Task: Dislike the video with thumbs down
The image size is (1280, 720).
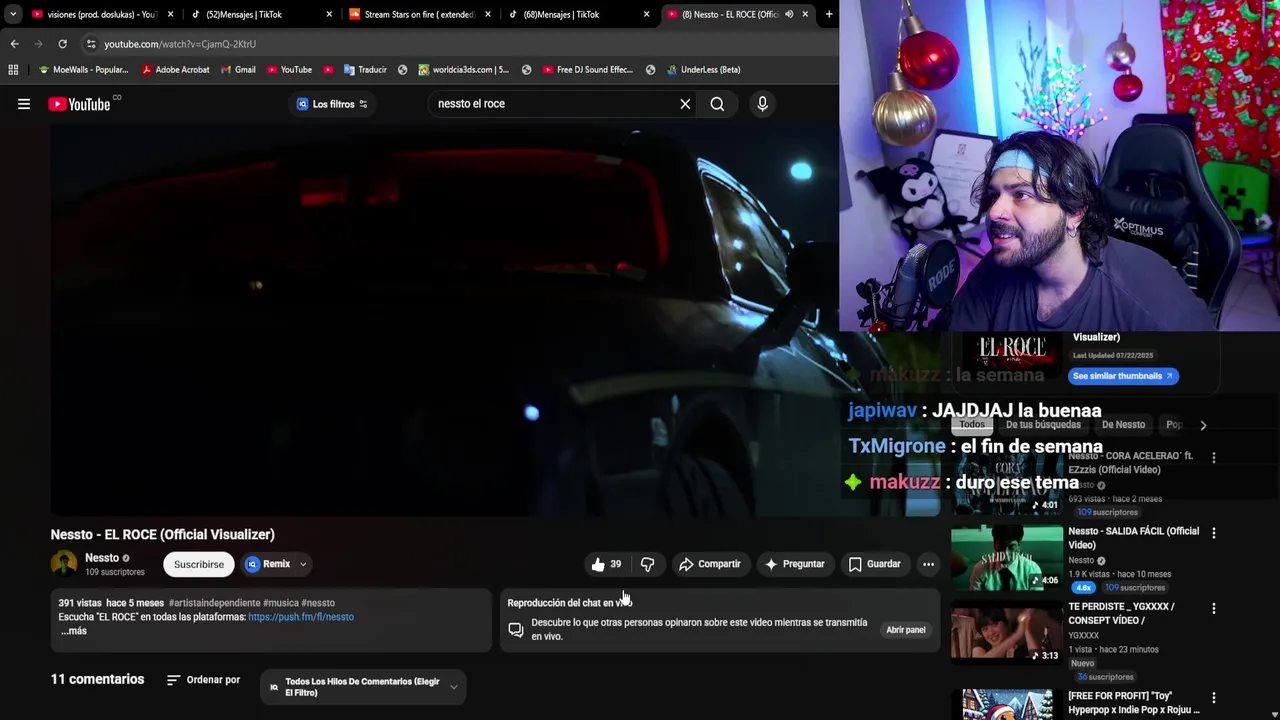Action: [647, 564]
